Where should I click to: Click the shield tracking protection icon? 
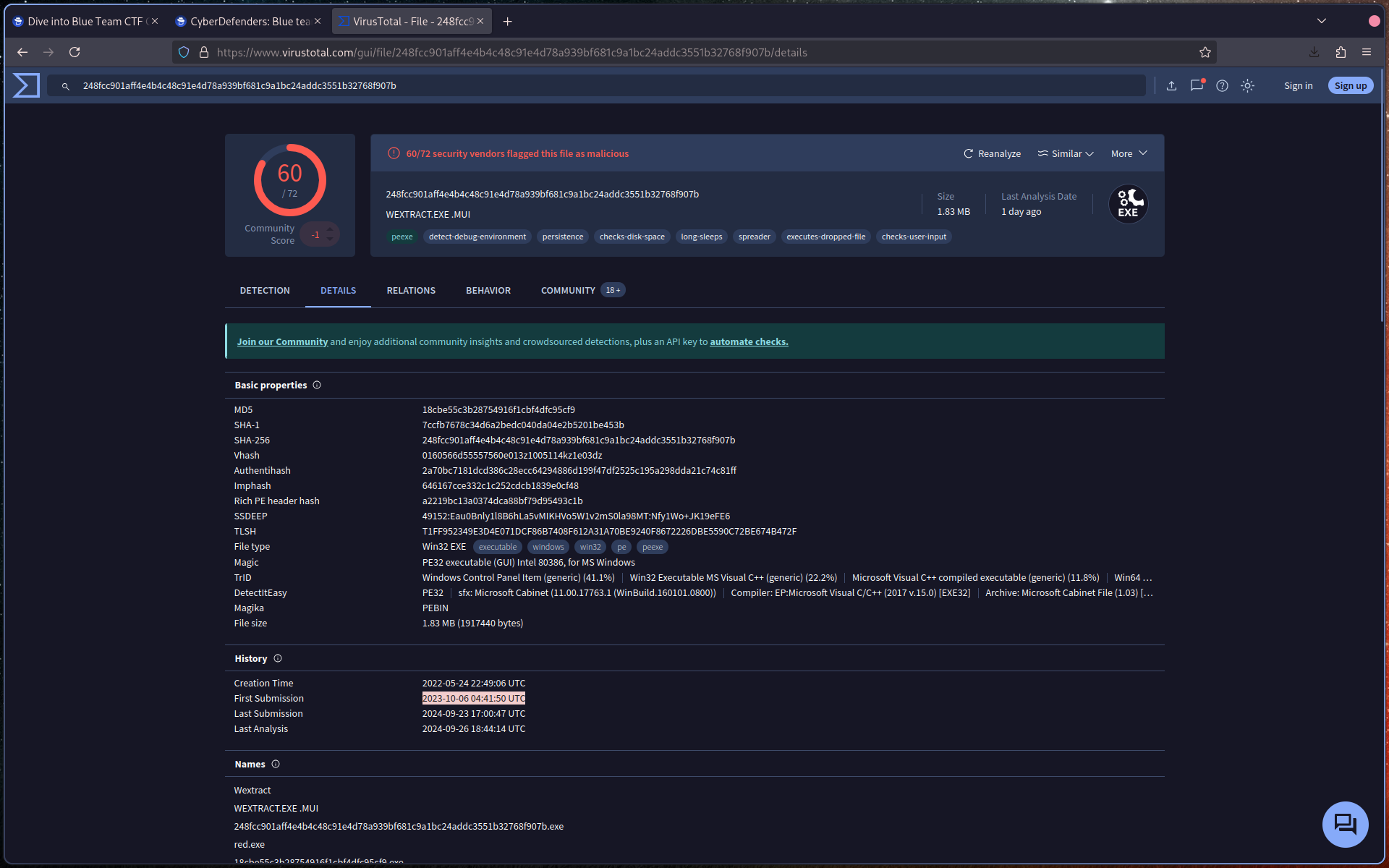184,52
